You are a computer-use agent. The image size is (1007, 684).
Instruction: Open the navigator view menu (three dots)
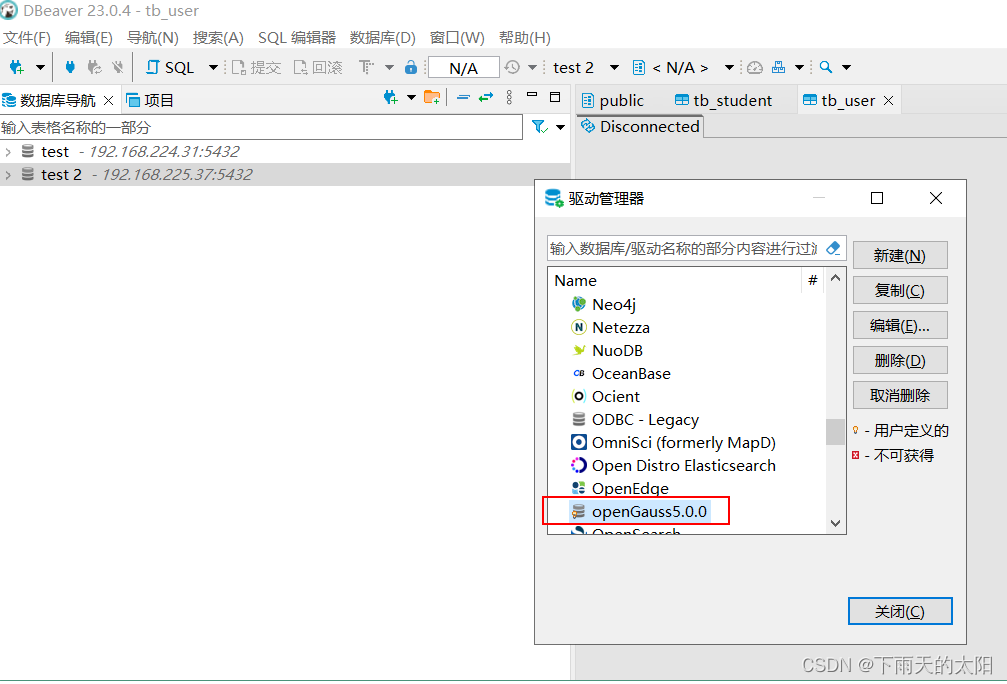pos(509,98)
